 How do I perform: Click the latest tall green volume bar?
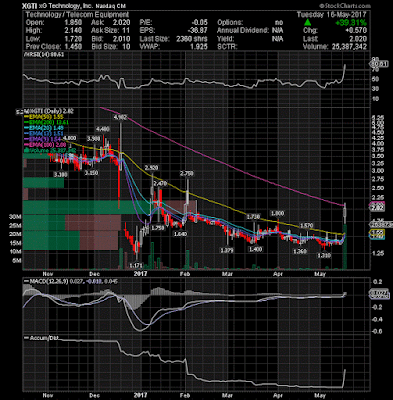pyautogui.click(x=345, y=247)
